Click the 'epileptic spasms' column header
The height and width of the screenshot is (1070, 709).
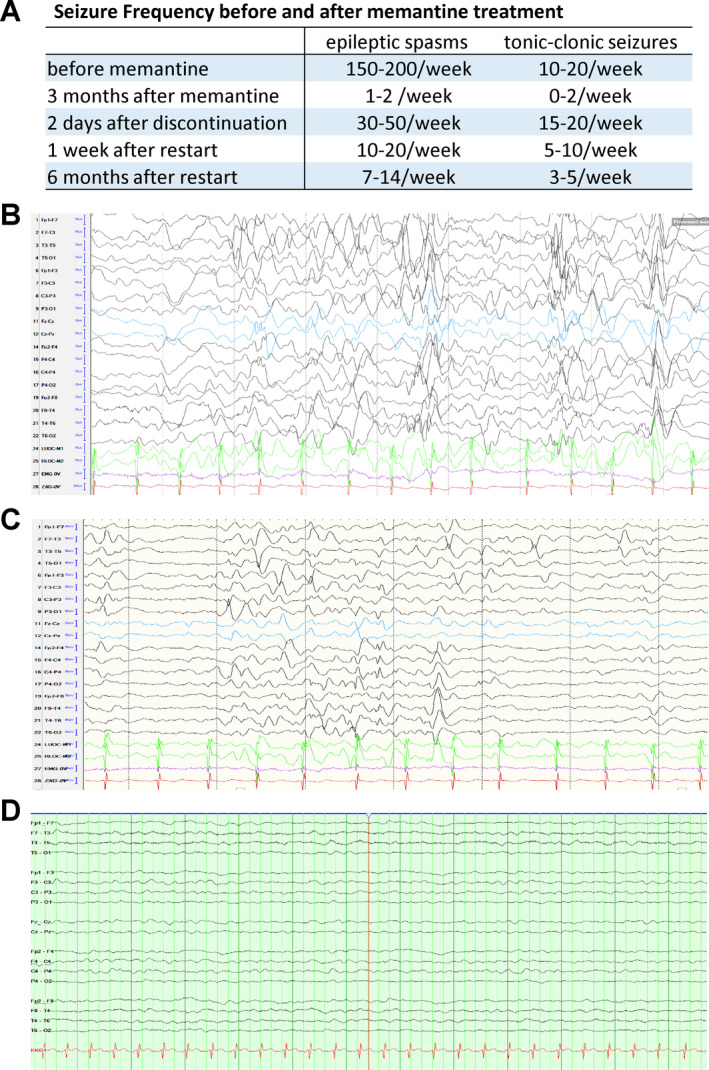tap(406, 45)
